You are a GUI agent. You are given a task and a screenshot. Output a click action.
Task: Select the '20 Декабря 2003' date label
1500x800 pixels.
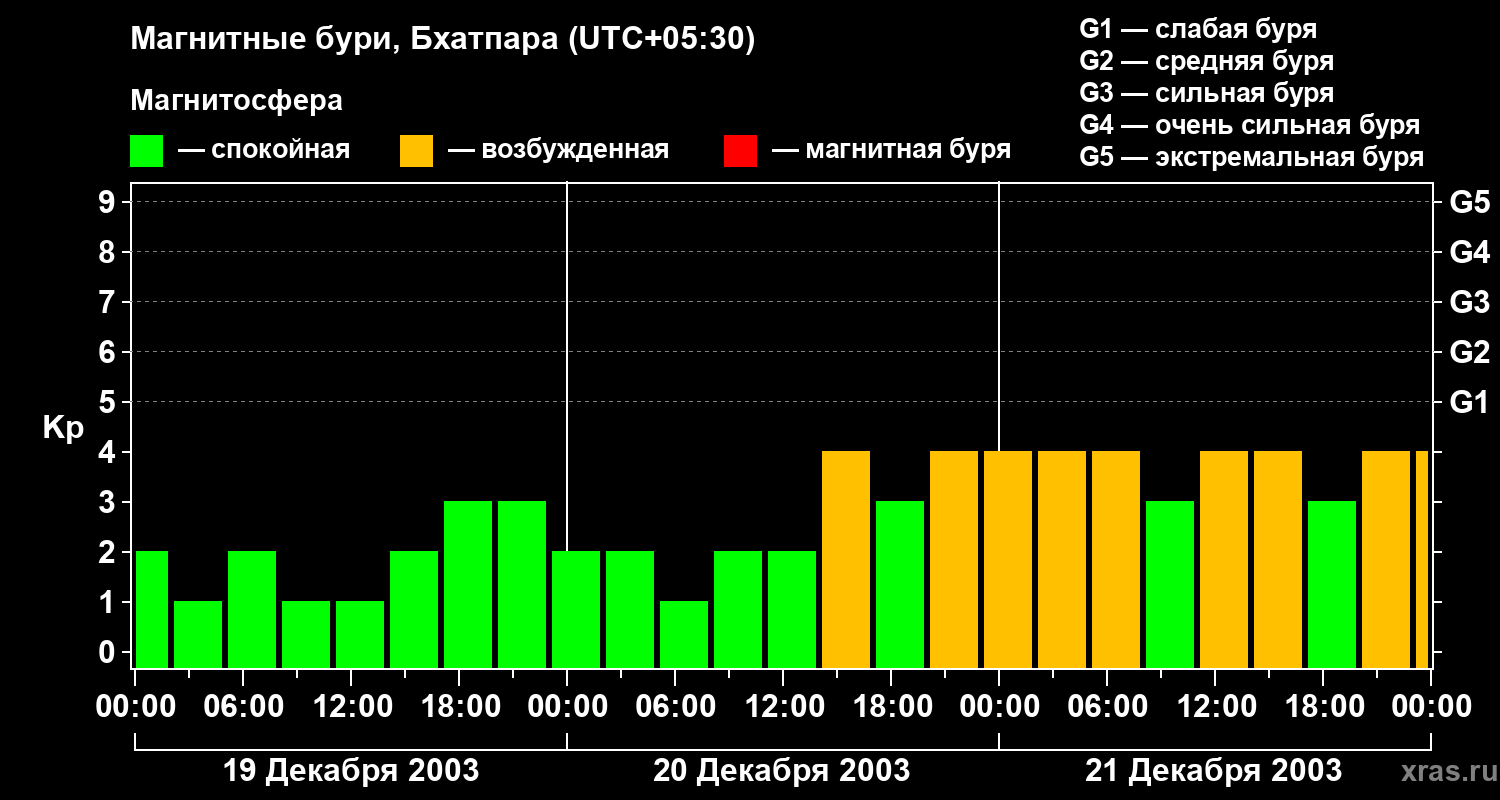click(782, 771)
